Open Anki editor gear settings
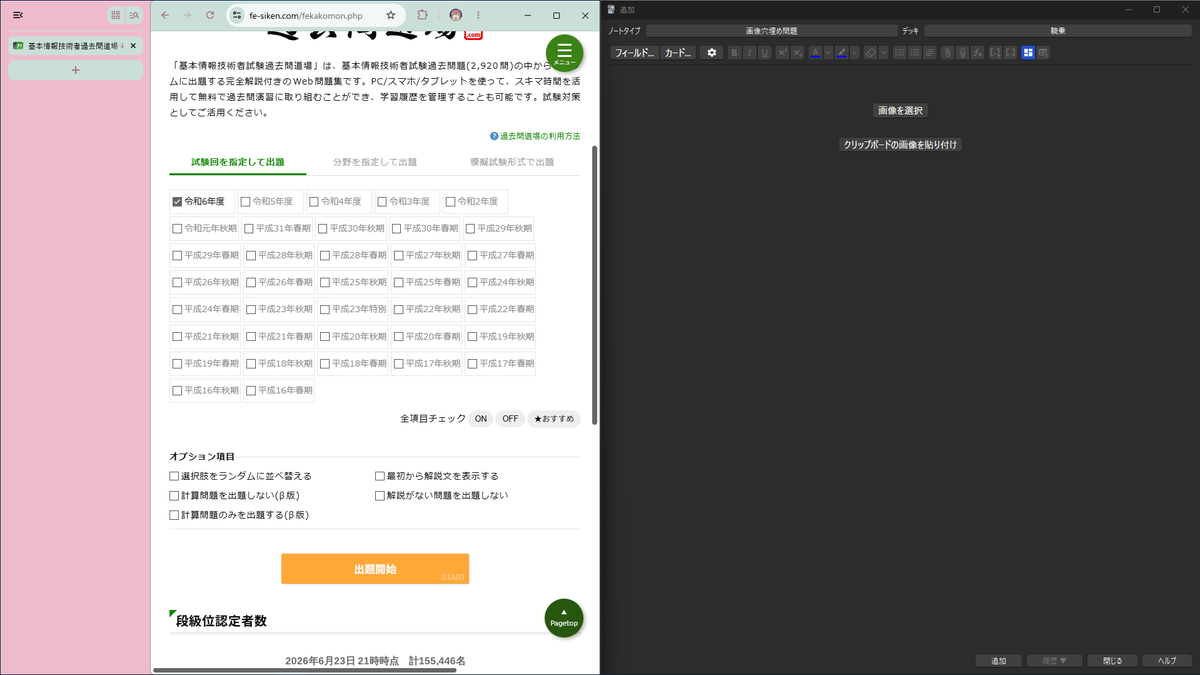Image resolution: width=1200 pixels, height=675 pixels. (712, 53)
